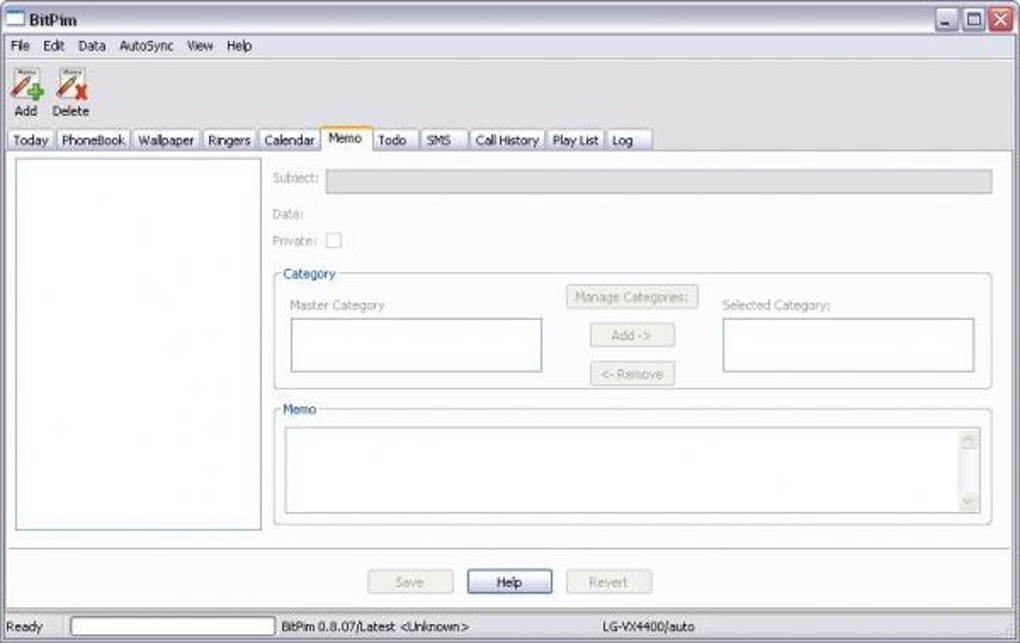Click the Memo scrollbar down arrow

tap(969, 501)
